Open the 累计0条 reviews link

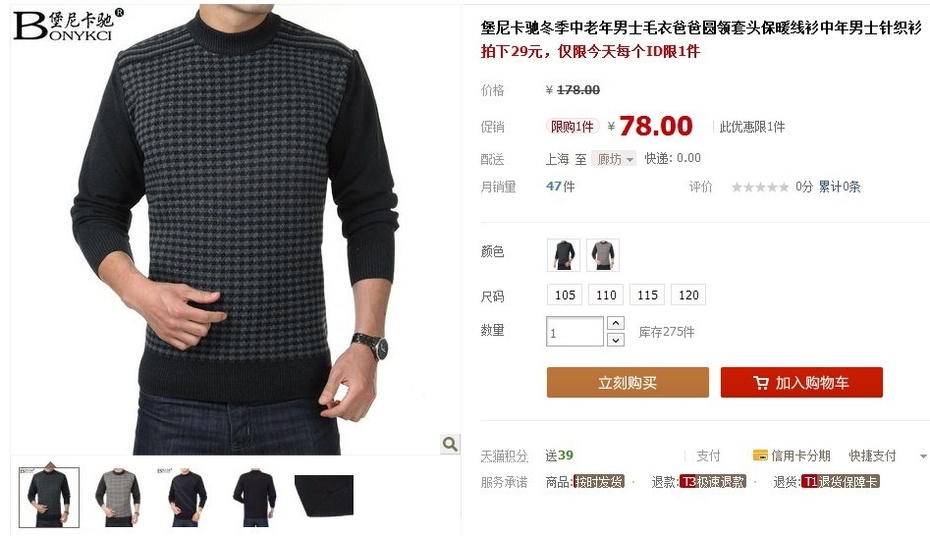point(839,187)
